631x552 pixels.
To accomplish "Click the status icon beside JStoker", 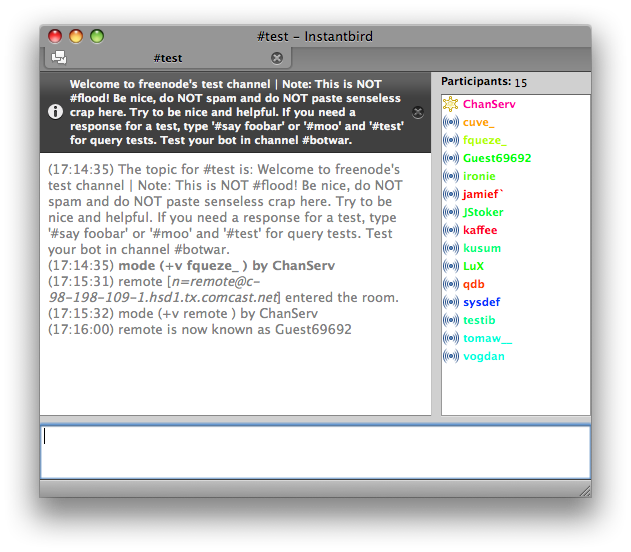I will [x=451, y=212].
